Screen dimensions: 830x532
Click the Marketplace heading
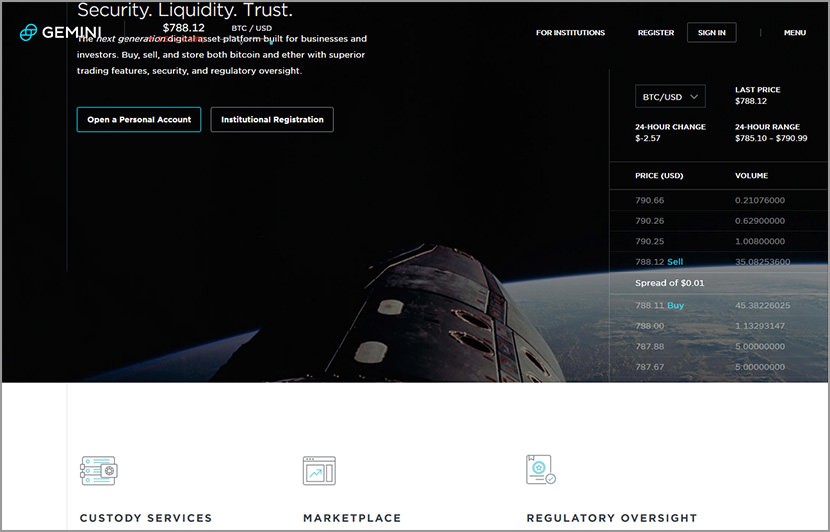(x=352, y=518)
